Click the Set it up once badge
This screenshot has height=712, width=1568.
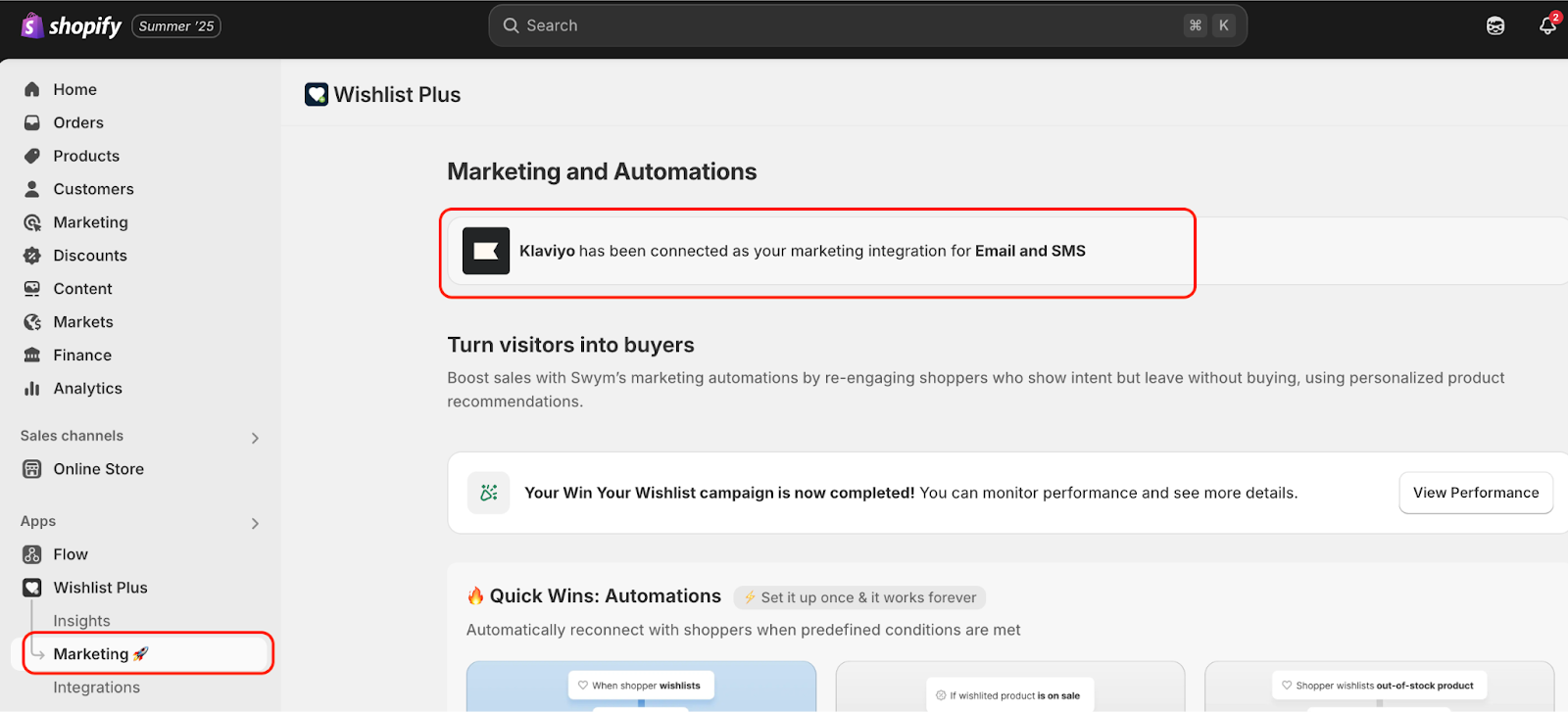coord(859,597)
